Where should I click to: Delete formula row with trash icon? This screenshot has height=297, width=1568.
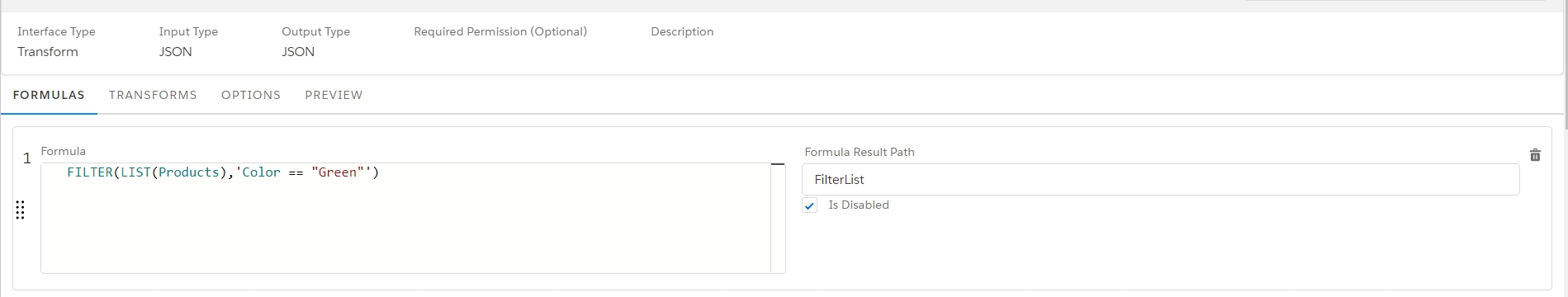(1535, 155)
